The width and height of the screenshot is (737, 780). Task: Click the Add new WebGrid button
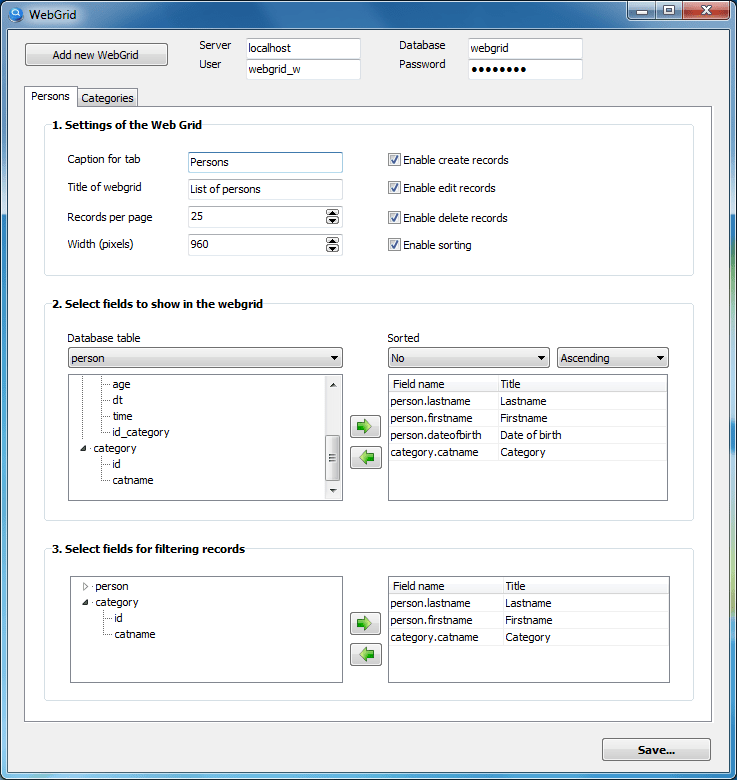(x=96, y=55)
